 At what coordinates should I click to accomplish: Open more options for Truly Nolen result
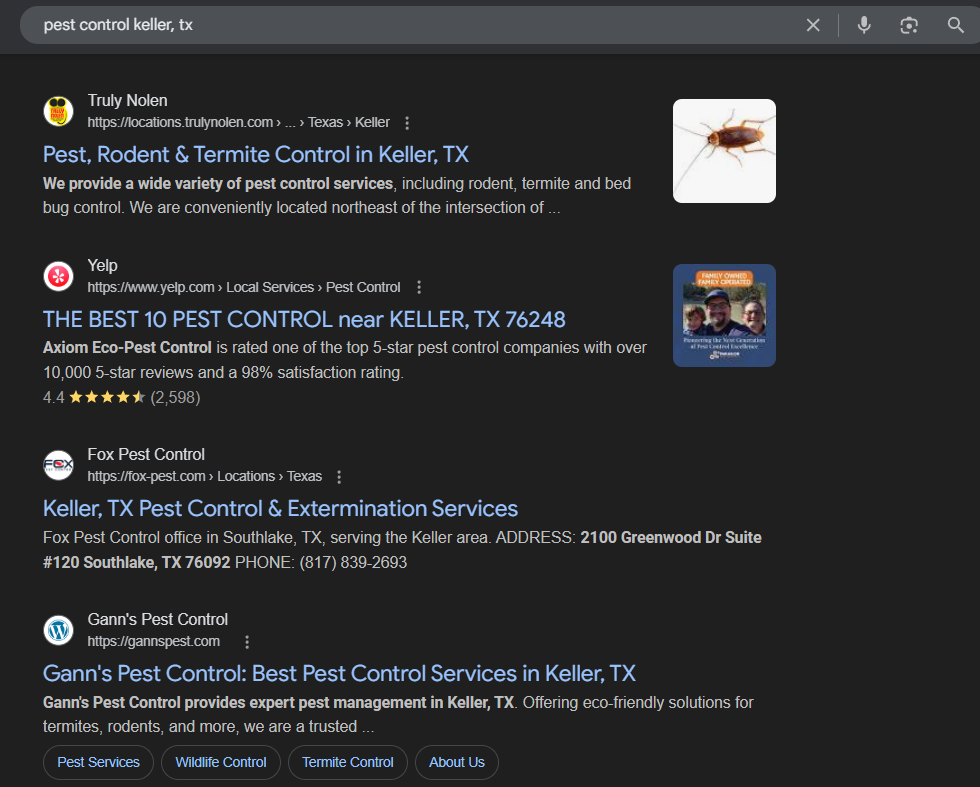(407, 123)
